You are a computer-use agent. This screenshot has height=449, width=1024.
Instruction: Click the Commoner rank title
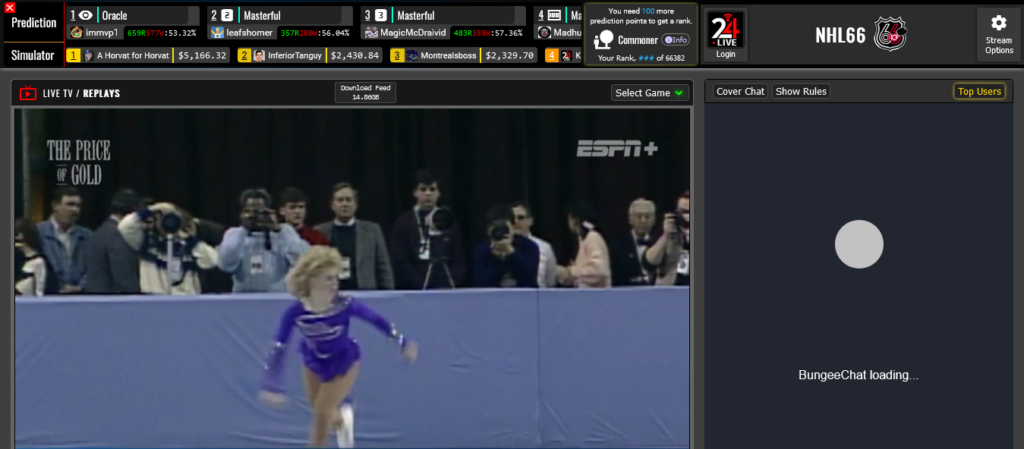tap(637, 40)
